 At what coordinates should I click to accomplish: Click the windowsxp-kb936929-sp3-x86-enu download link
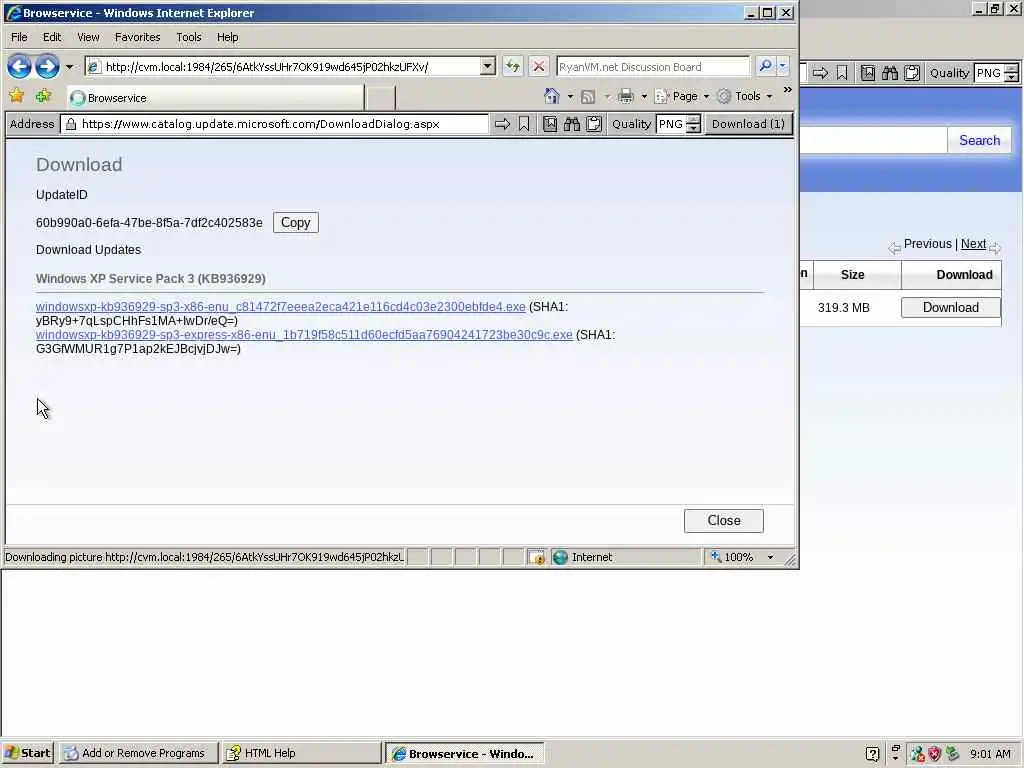(281, 306)
